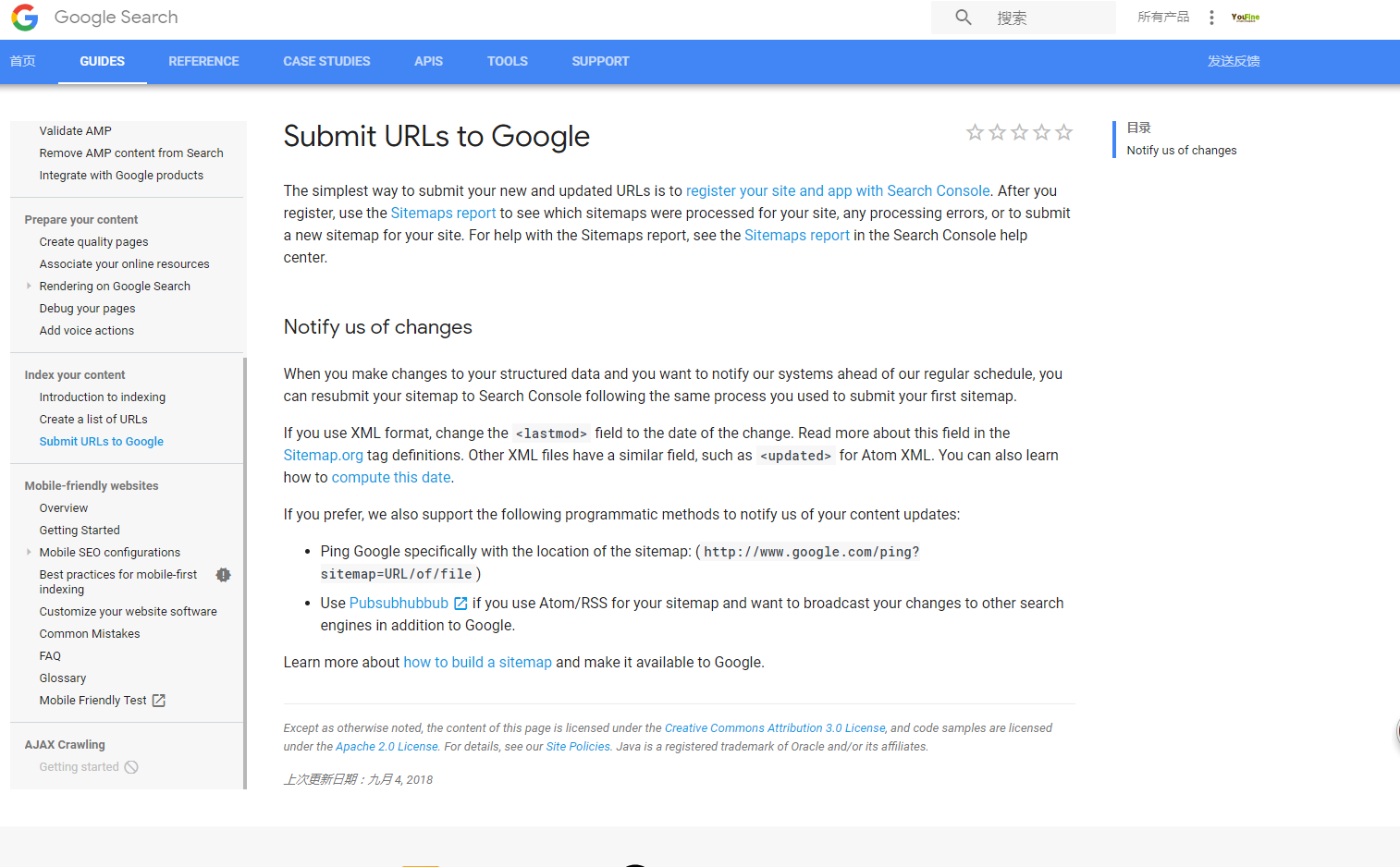The height and width of the screenshot is (867, 1400).
Task: Open the Pubsubhubbub link
Action: point(399,604)
